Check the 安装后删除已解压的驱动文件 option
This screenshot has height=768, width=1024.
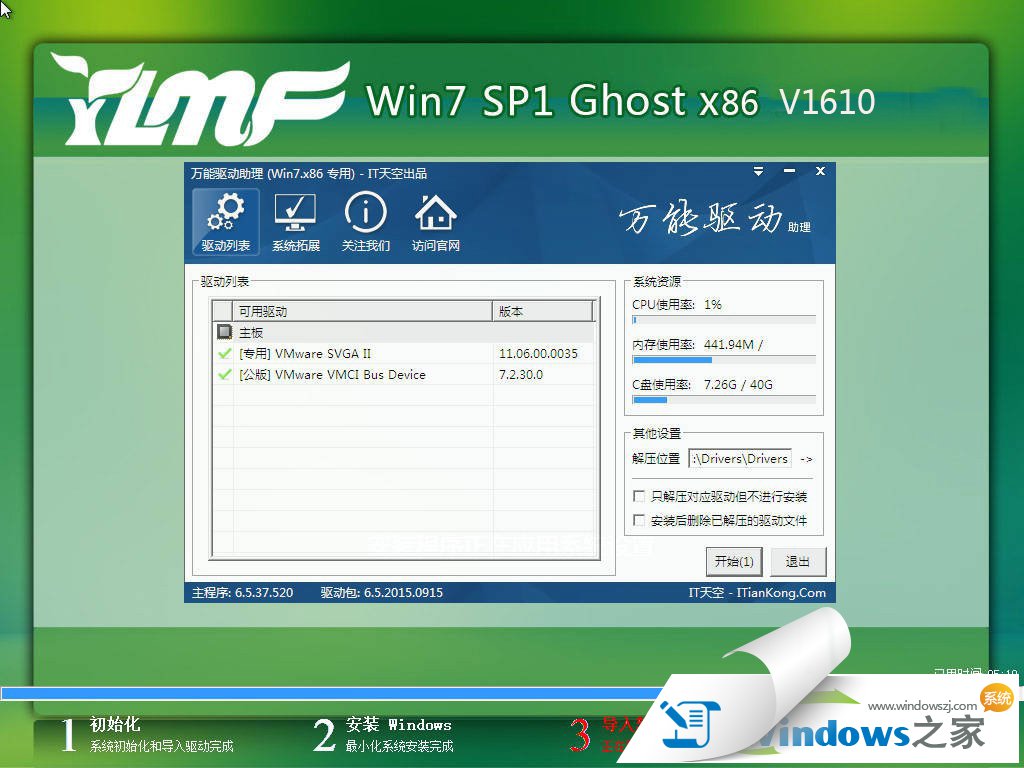(x=638, y=518)
